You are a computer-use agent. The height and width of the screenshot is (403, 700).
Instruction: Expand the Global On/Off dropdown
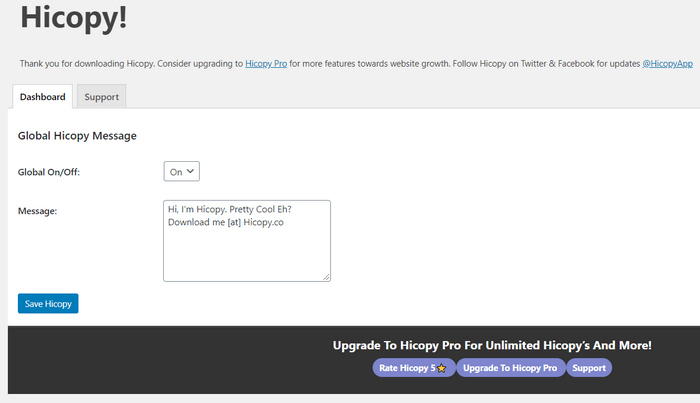[181, 171]
